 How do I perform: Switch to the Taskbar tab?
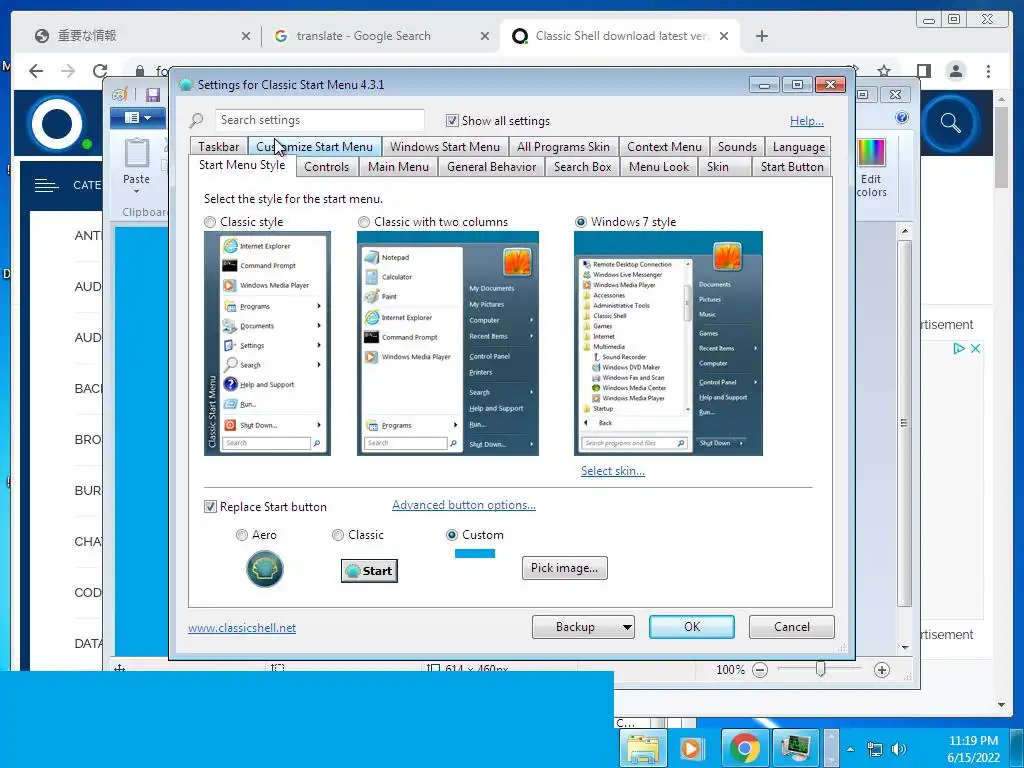coord(219,147)
